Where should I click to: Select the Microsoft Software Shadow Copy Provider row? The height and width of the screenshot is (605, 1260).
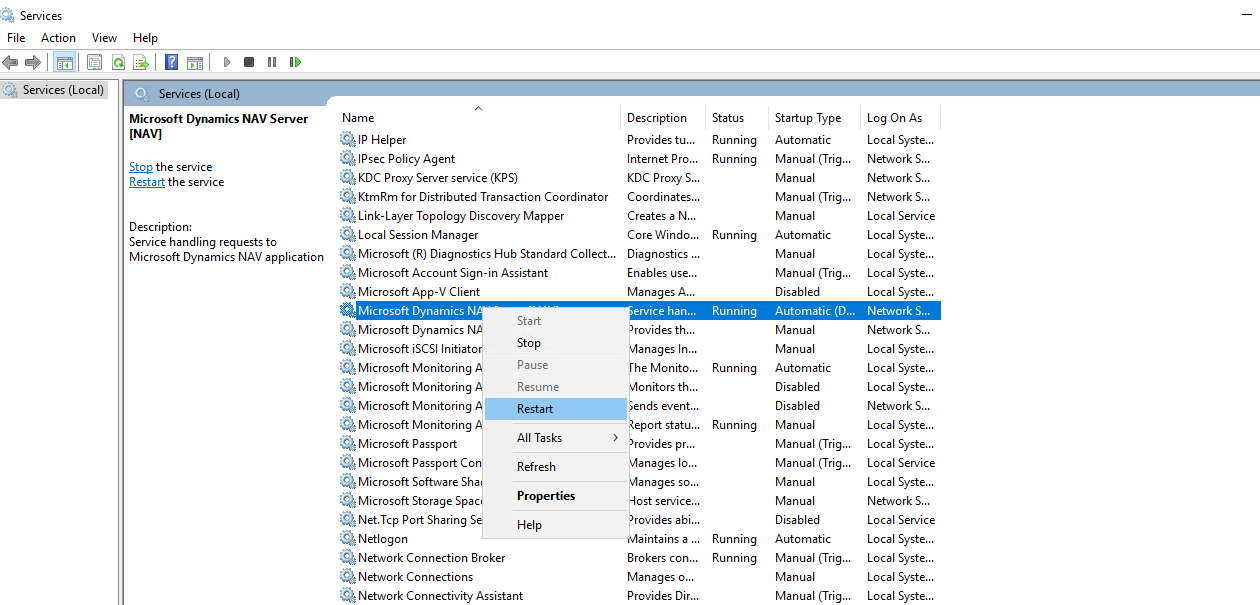640,482
